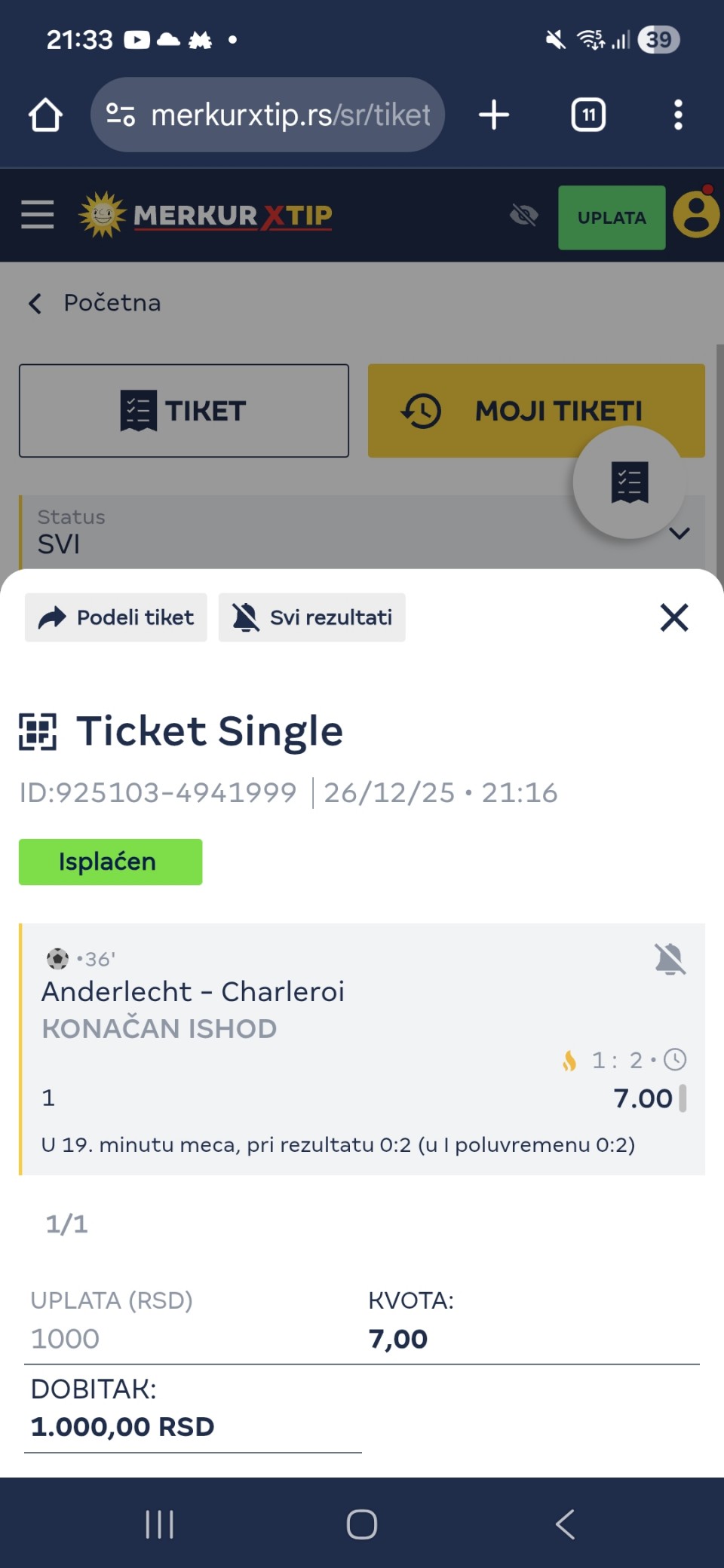Open a new browser tab
Viewport: 724px width, 1568px height.
494,115
